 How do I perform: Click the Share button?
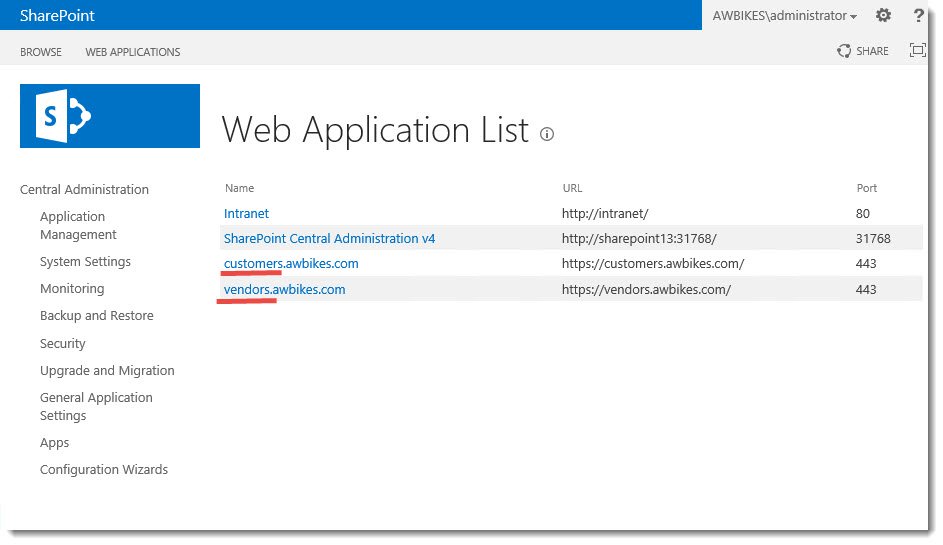[862, 51]
